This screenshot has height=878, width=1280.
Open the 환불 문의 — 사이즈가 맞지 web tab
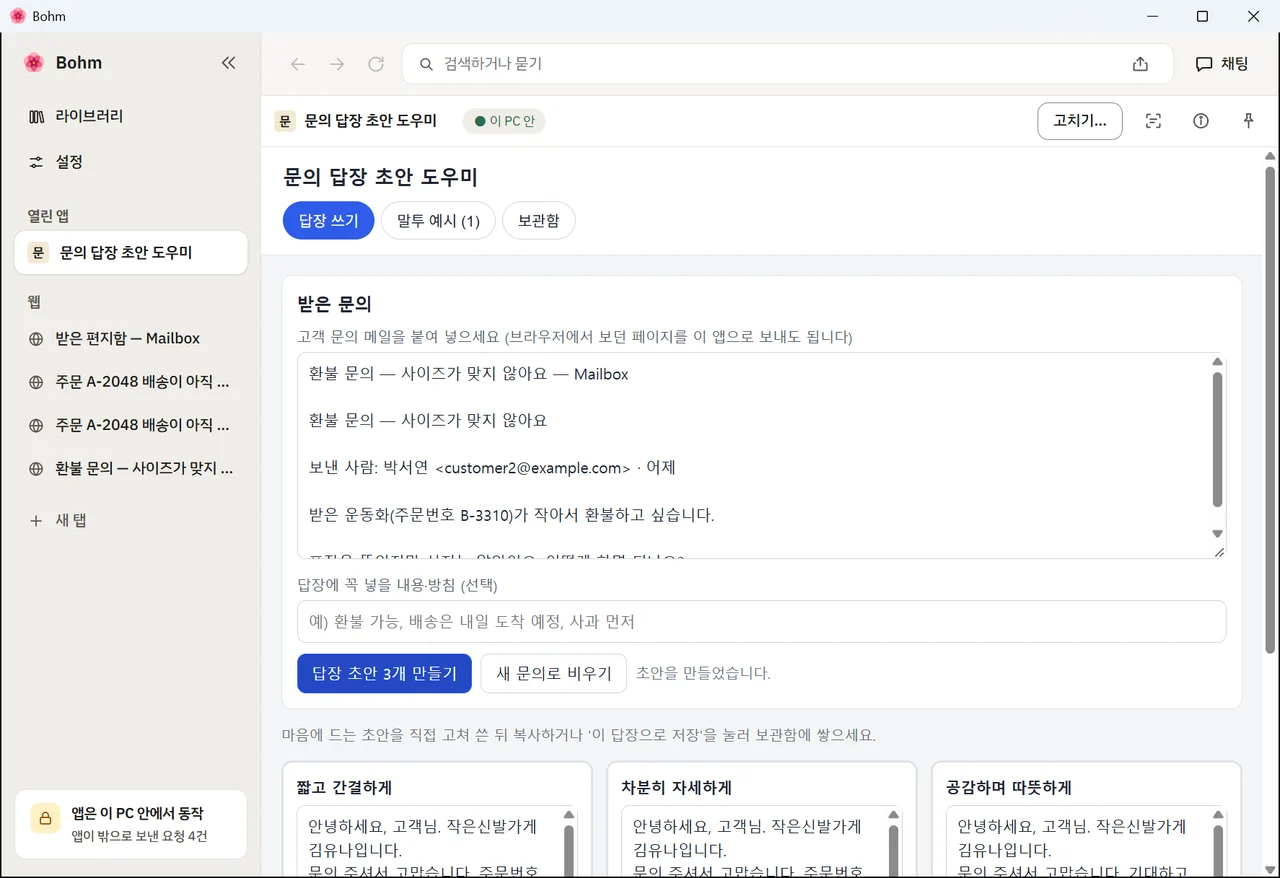point(131,468)
